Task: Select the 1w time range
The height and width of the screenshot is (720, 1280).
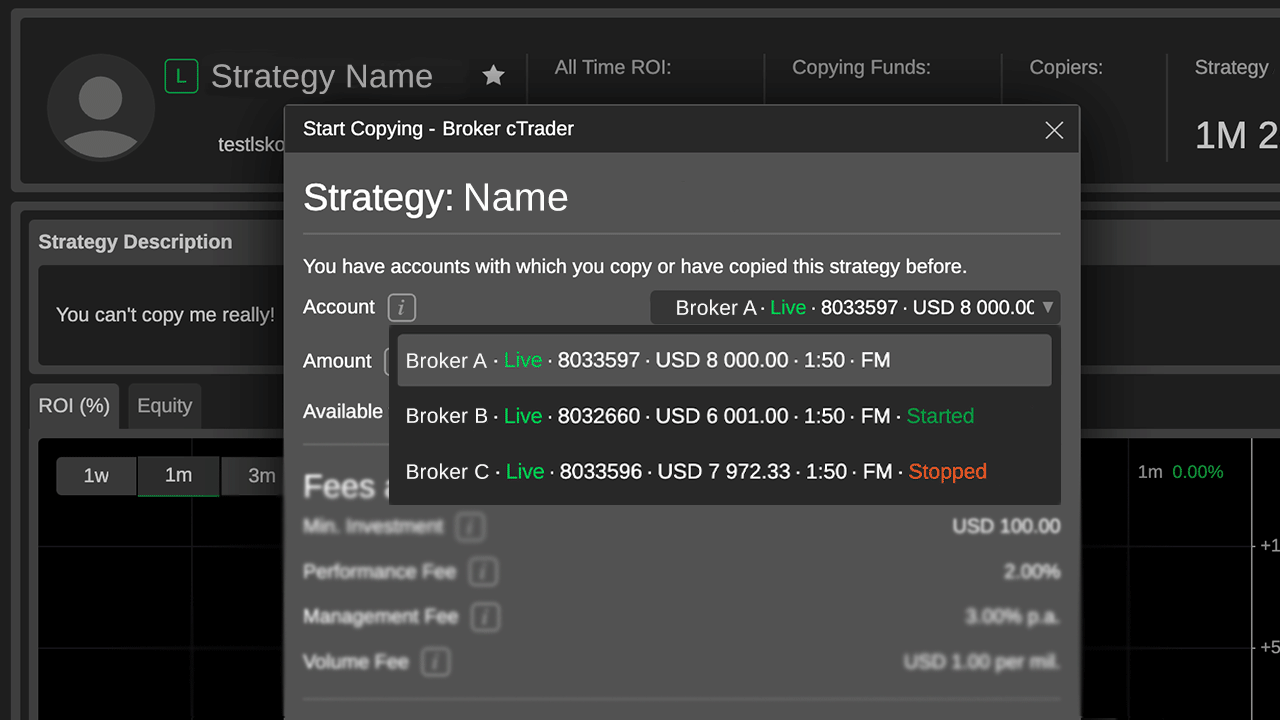Action: [96, 476]
